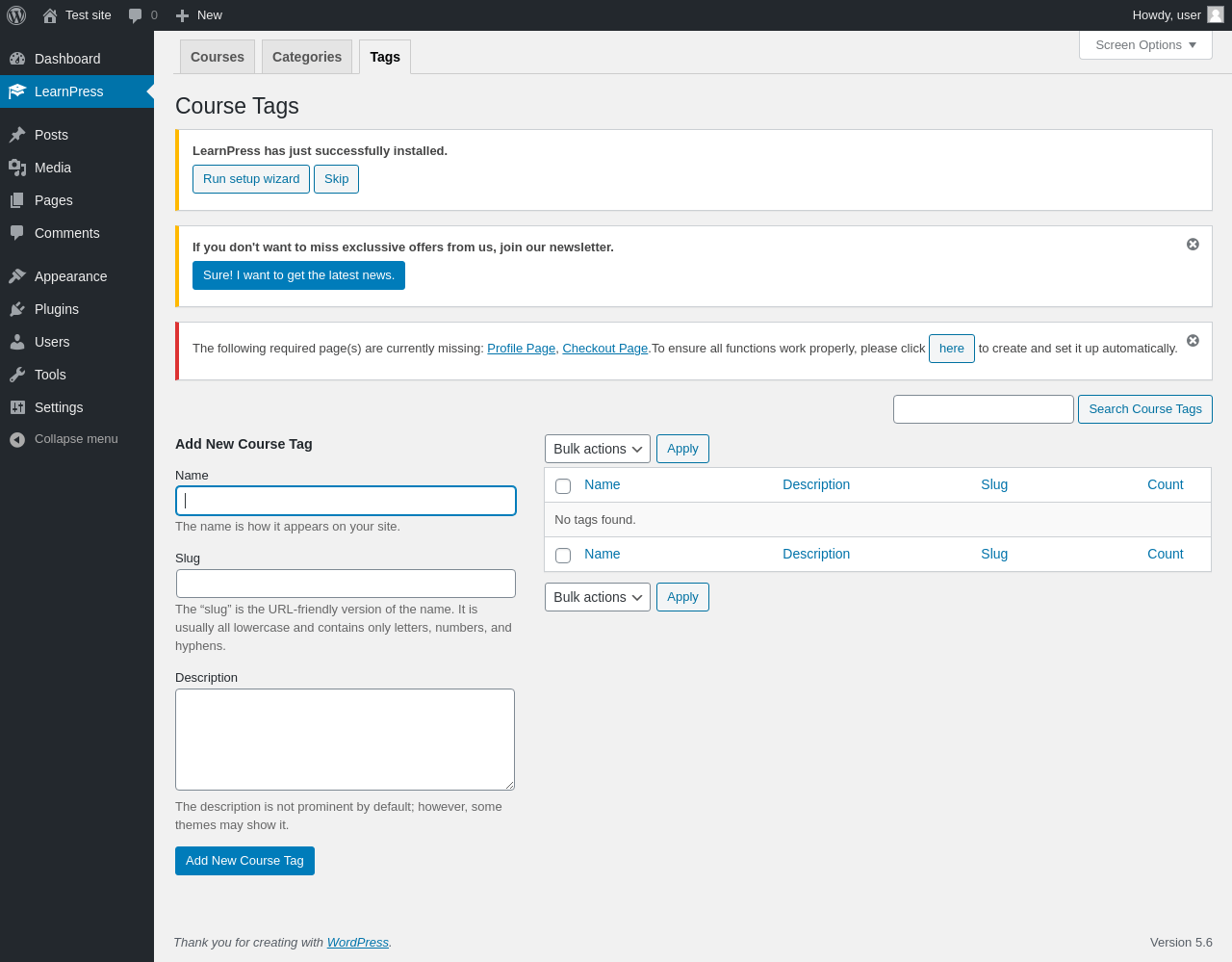Click the Settings sliders icon
The width and height of the screenshot is (1232, 962).
point(17,407)
